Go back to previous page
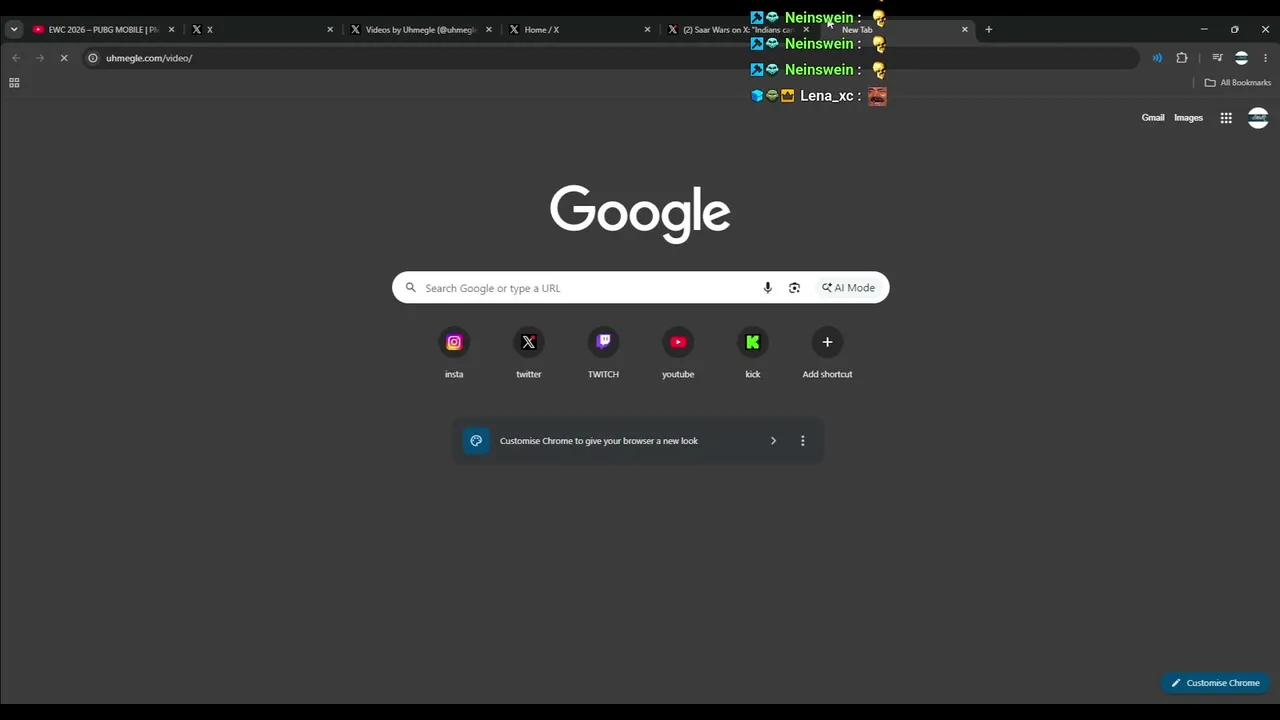Image resolution: width=1280 pixels, height=720 pixels. point(16,58)
